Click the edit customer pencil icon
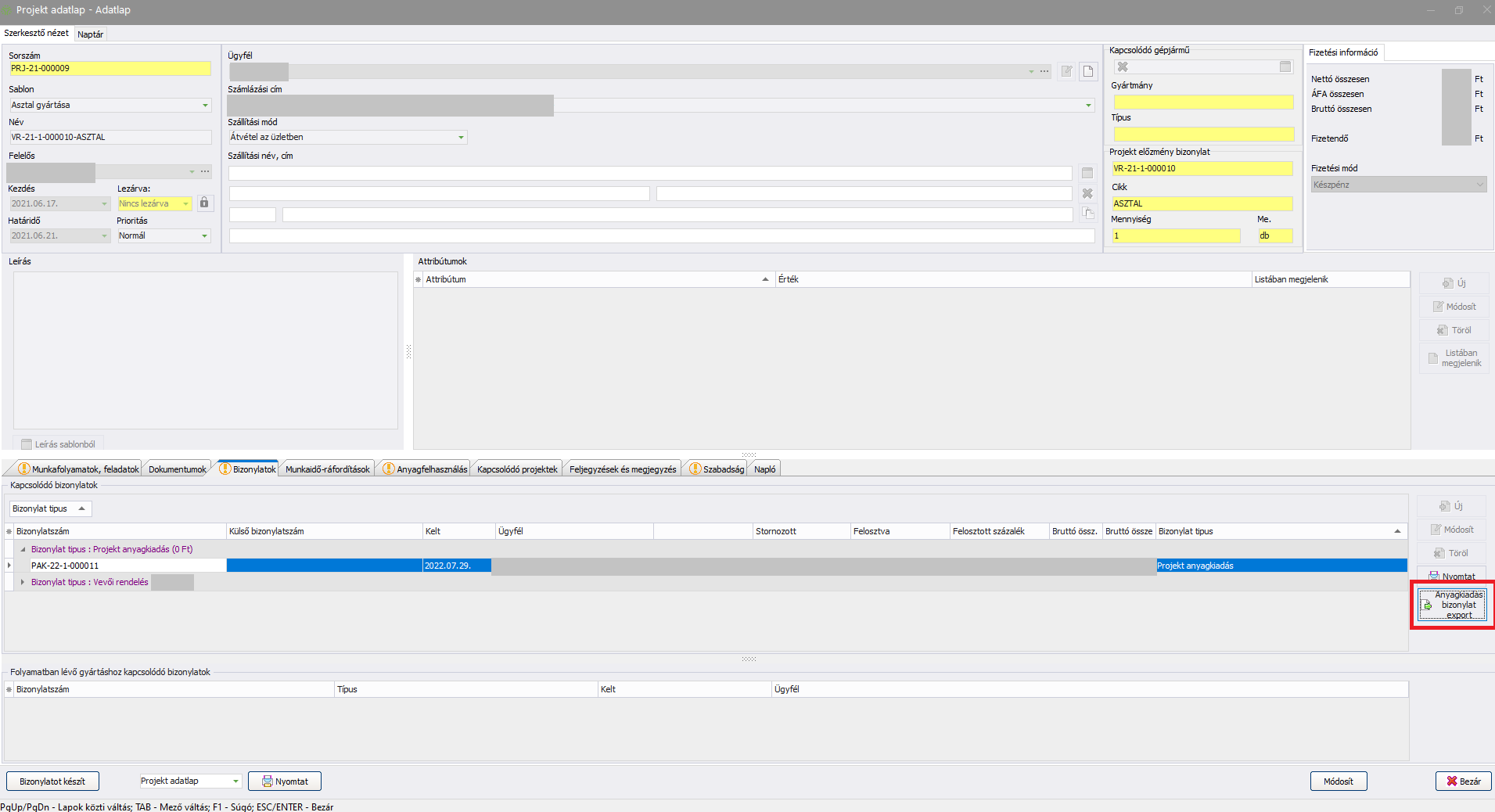The width and height of the screenshot is (1495, 812). pyautogui.click(x=1066, y=72)
